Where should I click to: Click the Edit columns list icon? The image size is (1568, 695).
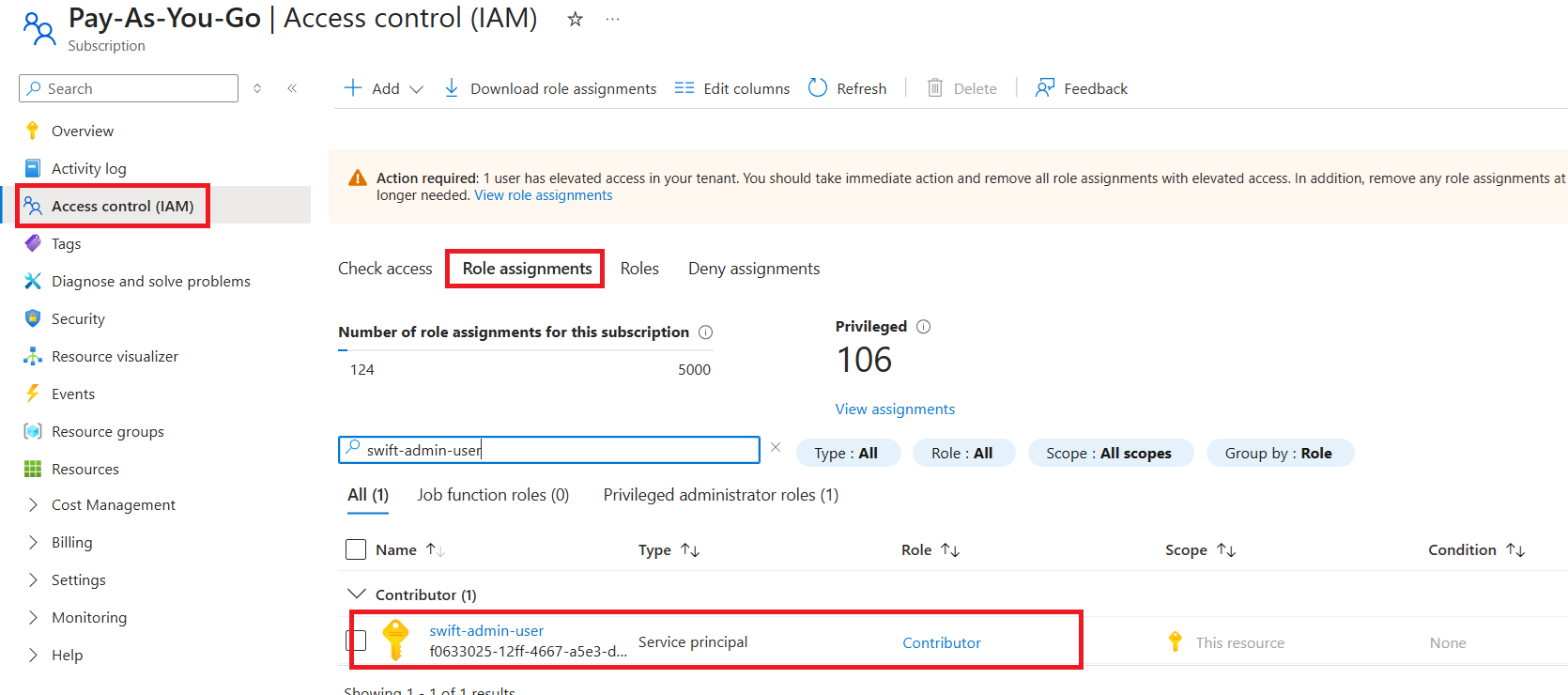684,87
